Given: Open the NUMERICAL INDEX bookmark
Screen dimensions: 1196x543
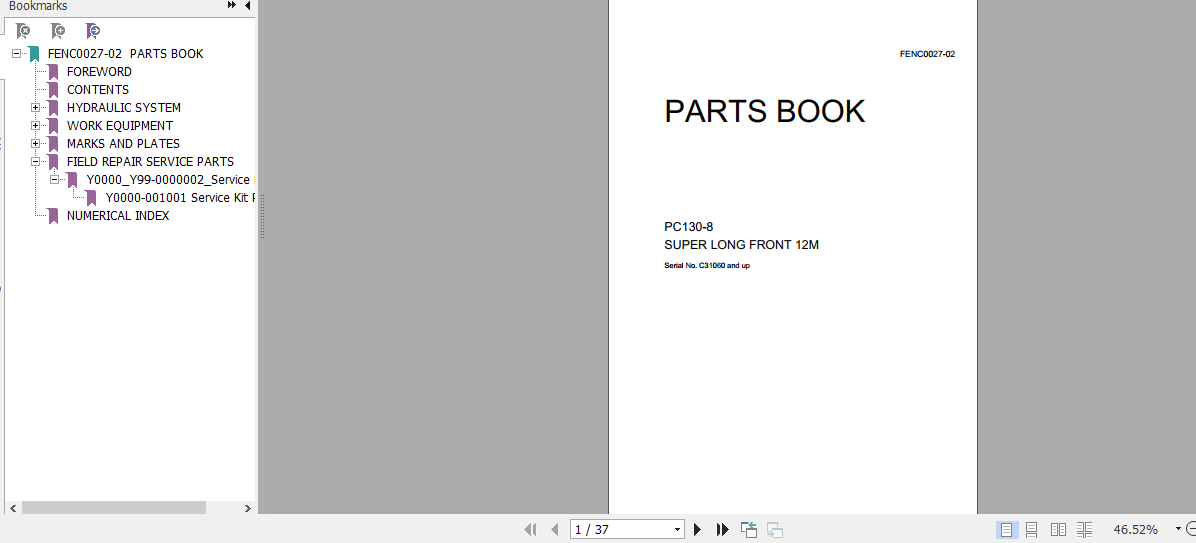Looking at the screenshot, I should pos(117,216).
